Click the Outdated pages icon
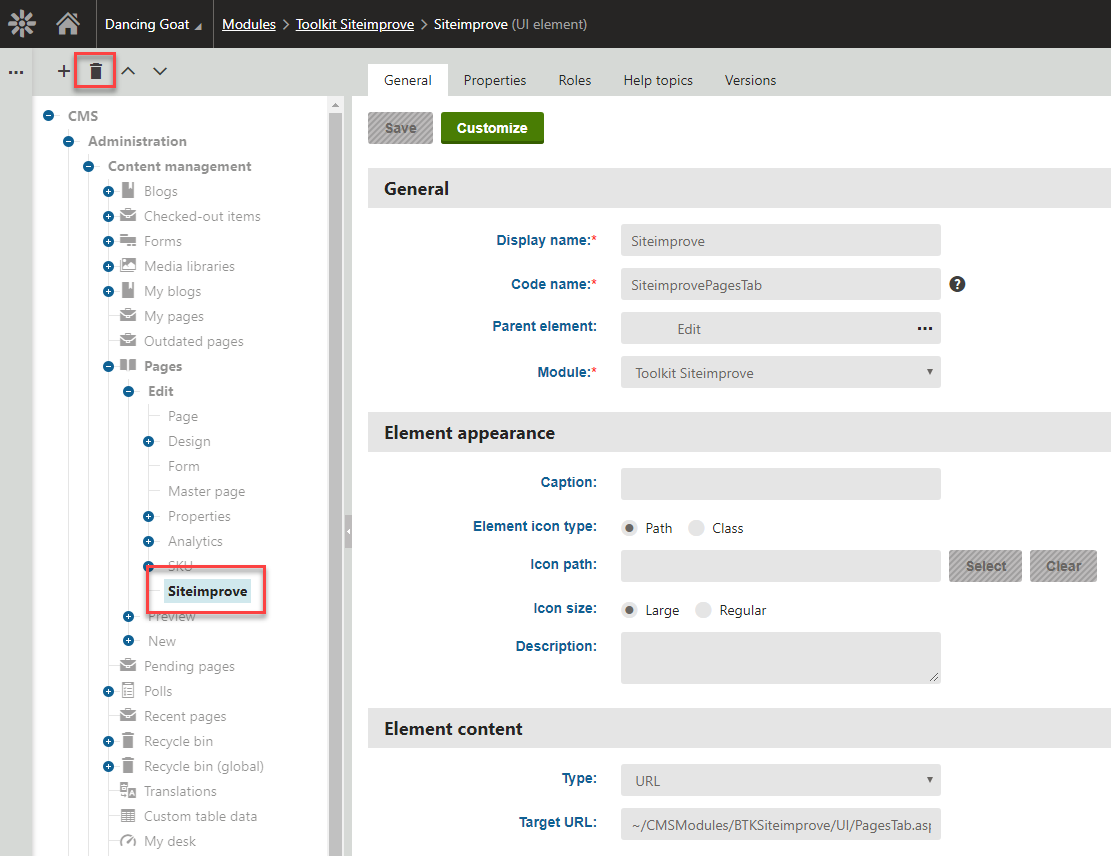 click(128, 340)
